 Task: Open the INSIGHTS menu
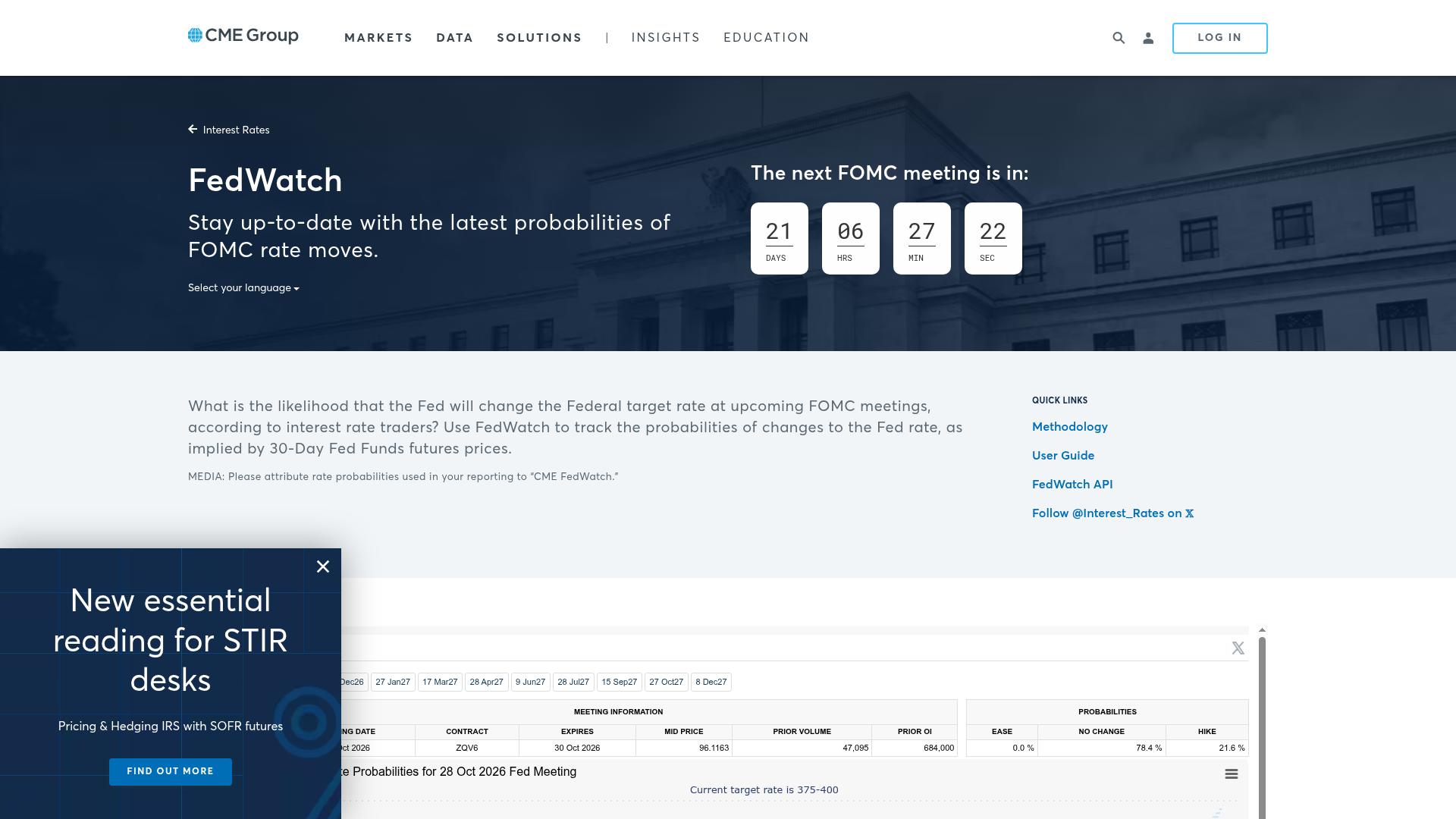tap(666, 38)
